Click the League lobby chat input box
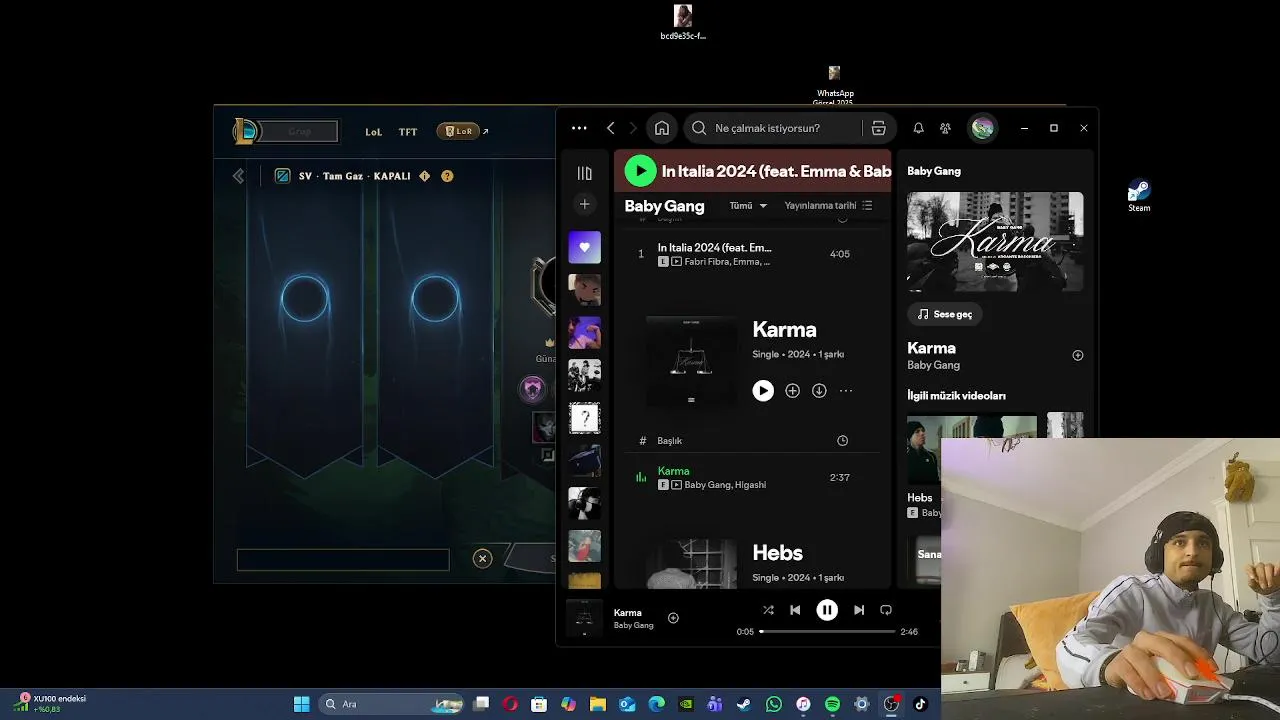This screenshot has height=720, width=1280. coord(343,560)
